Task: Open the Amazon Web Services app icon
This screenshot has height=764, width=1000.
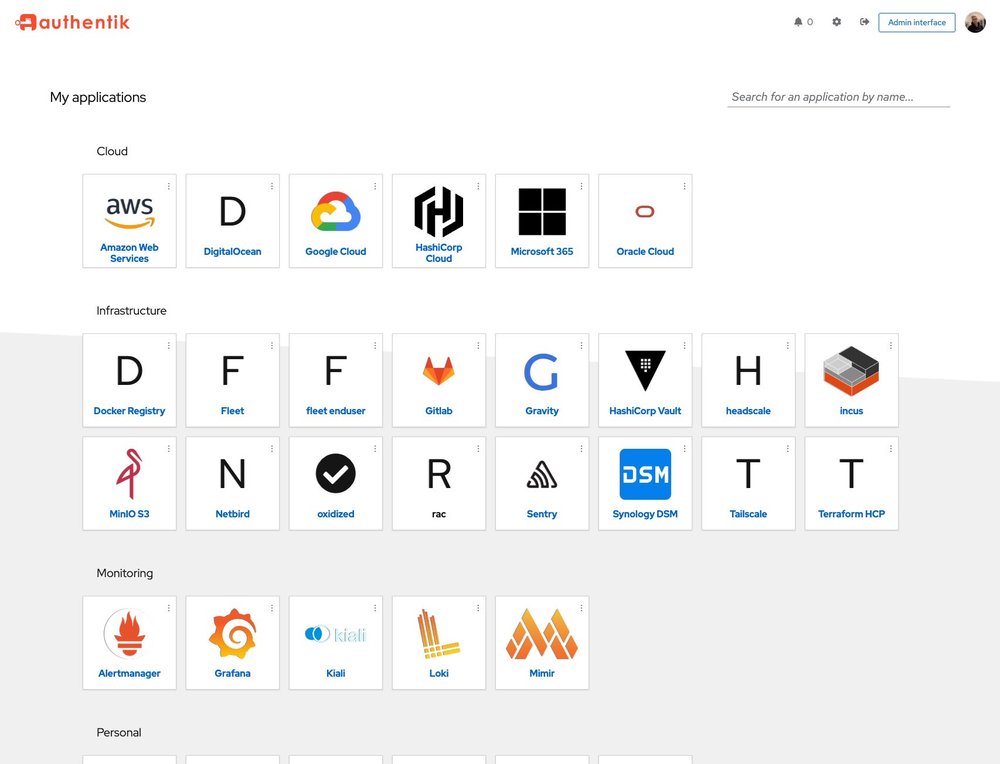Action: 129,212
